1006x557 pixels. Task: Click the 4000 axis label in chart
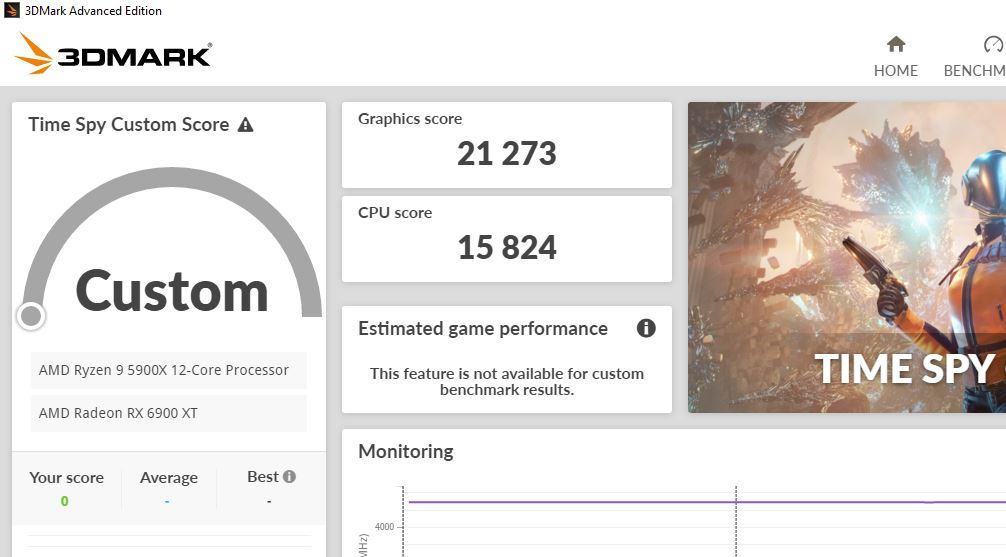point(384,527)
